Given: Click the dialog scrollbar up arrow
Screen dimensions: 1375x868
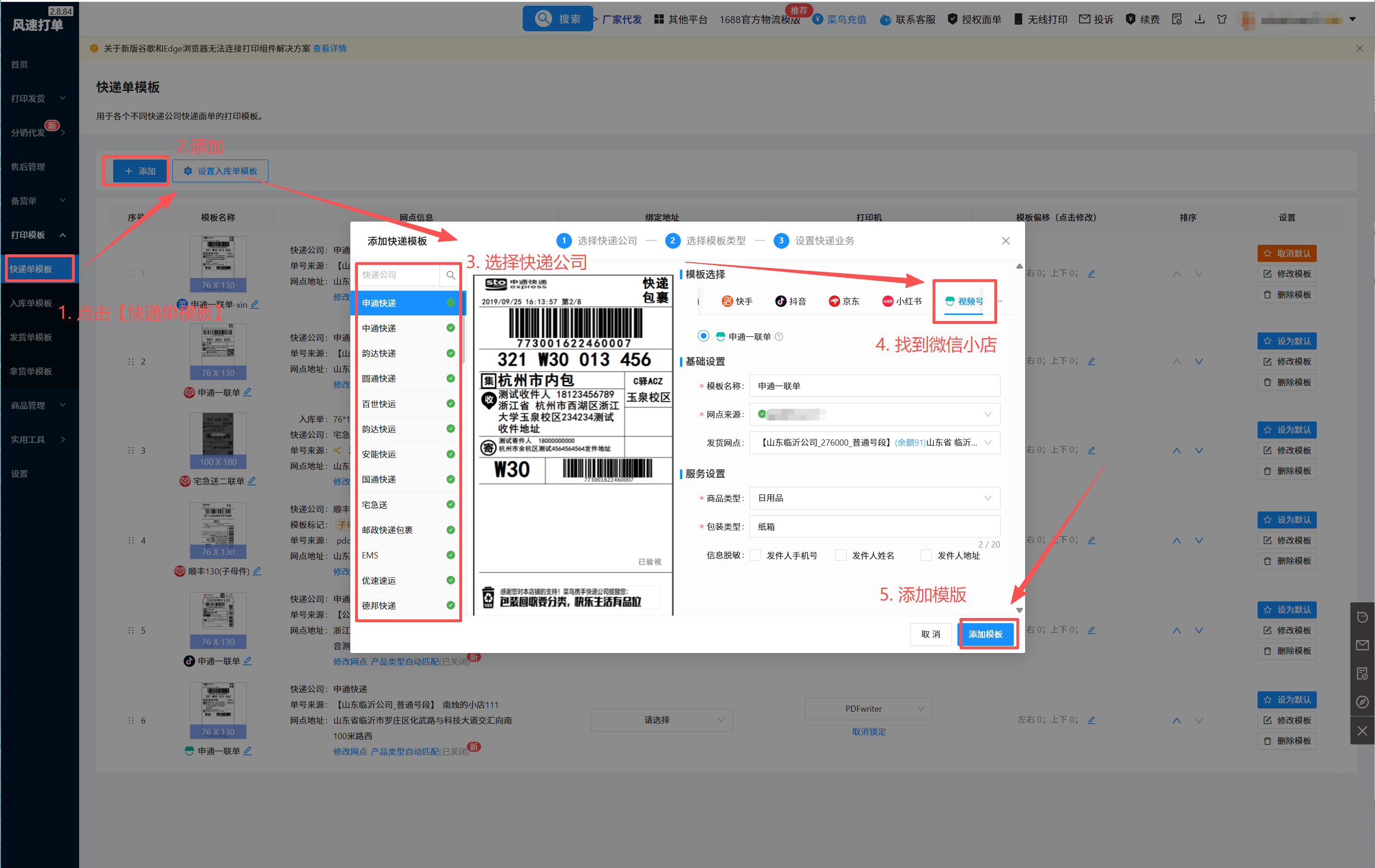Looking at the screenshot, I should 1019,266.
